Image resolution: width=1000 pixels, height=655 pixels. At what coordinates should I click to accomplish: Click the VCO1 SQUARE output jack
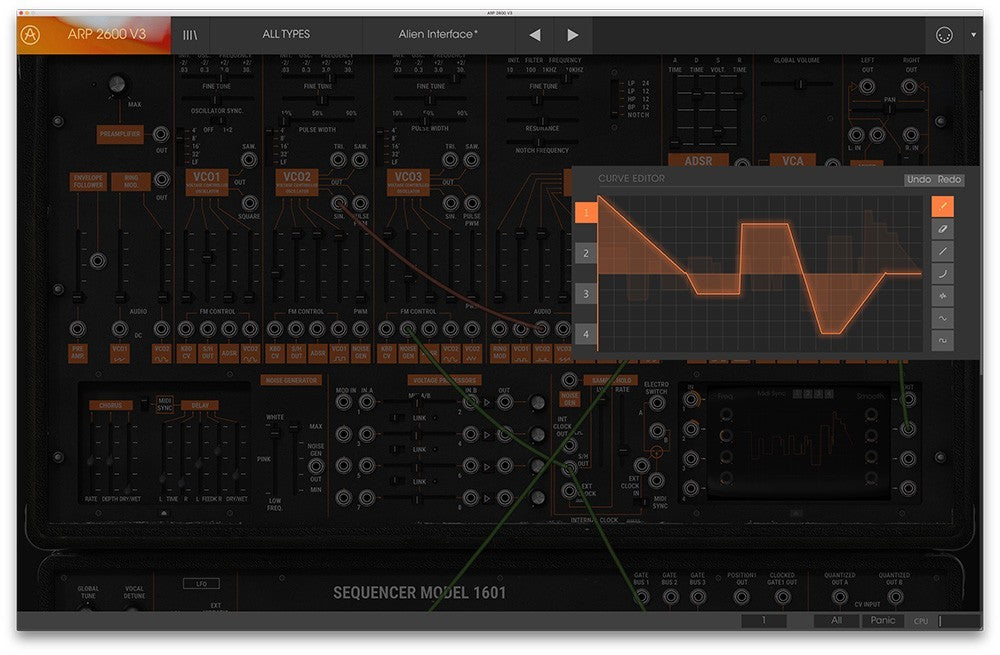tap(249, 203)
